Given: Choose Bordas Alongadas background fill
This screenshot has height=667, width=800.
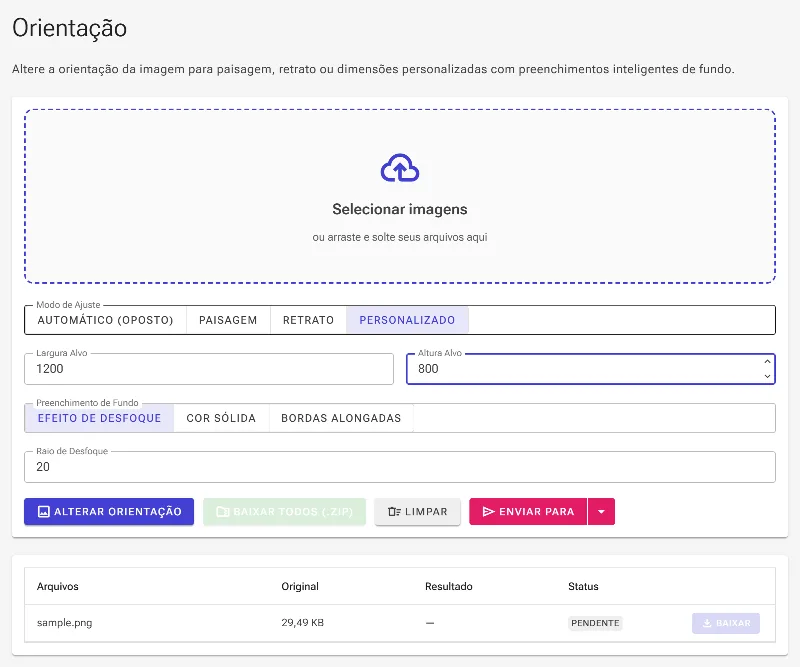Looking at the screenshot, I should click(x=341, y=418).
